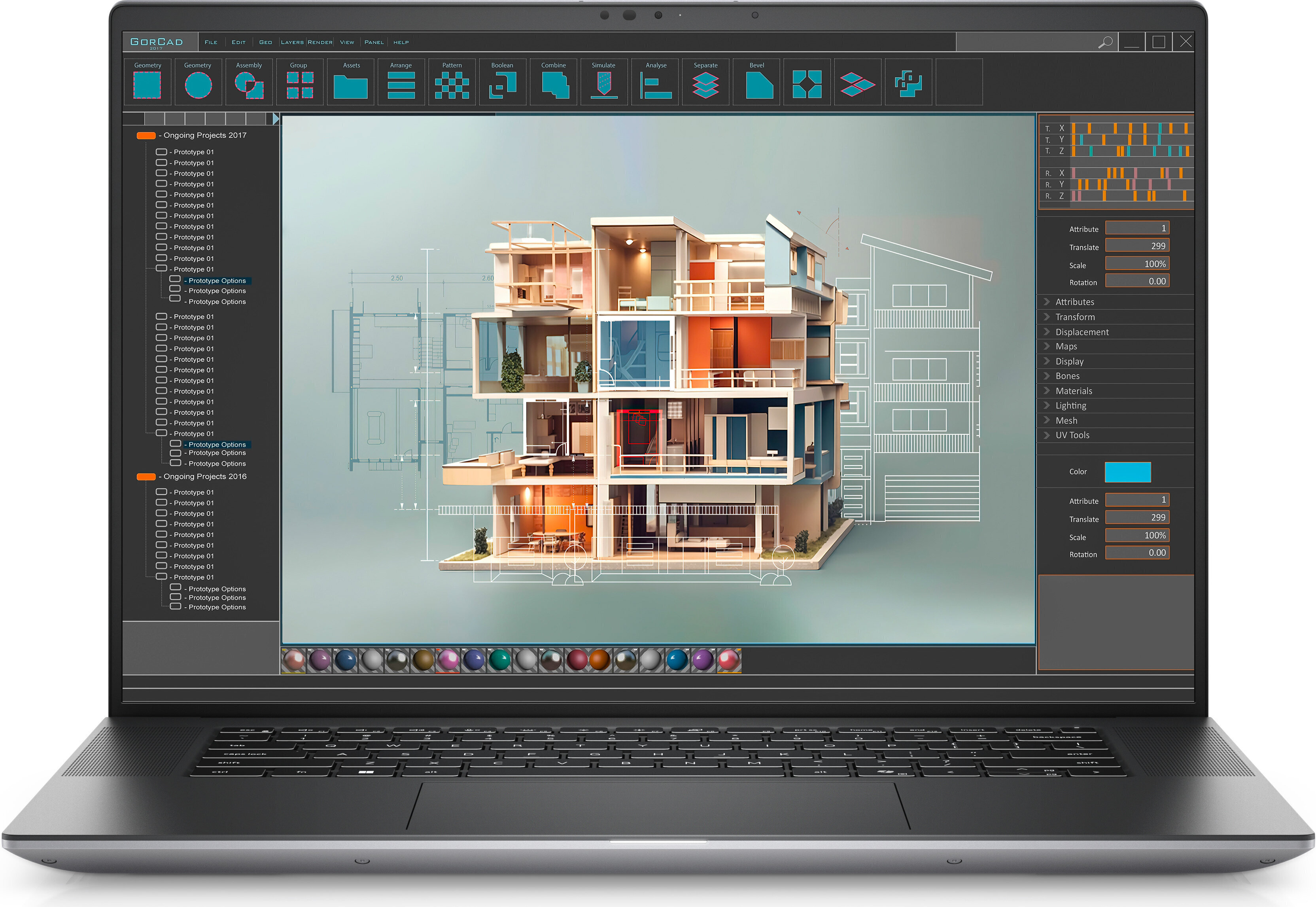Expand the Lighting section
Image resolution: width=1316 pixels, height=907 pixels.
pyautogui.click(x=1071, y=406)
